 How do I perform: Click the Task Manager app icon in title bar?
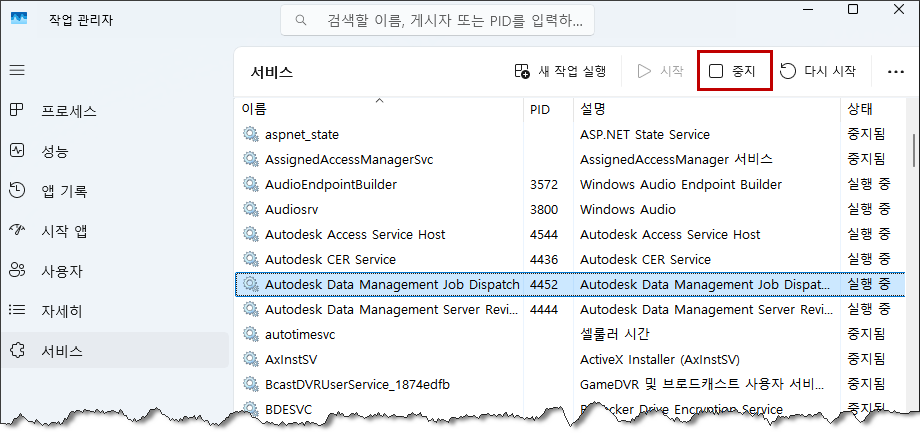click(19, 20)
